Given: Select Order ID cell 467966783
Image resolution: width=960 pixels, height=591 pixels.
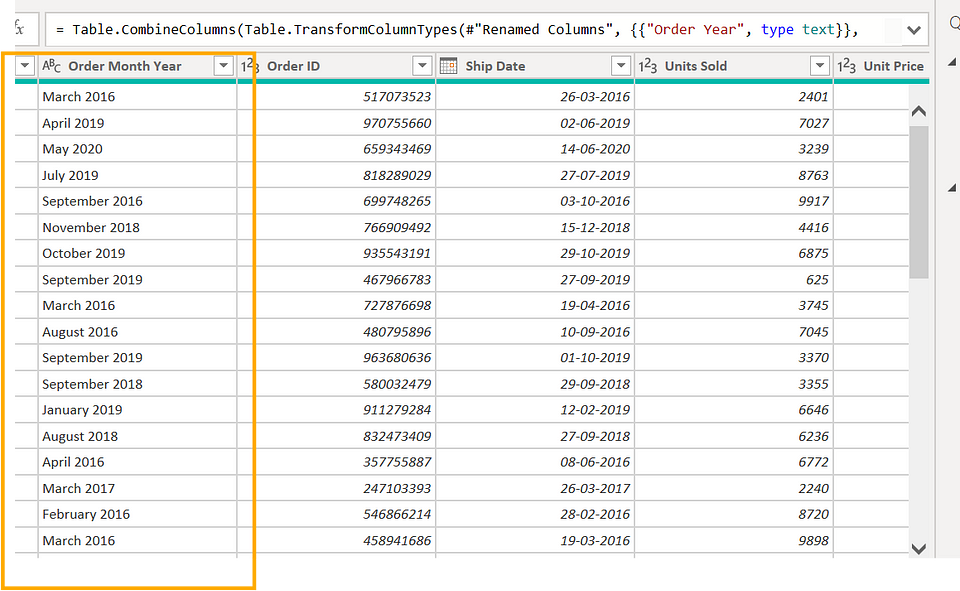Looking at the screenshot, I should coord(336,279).
